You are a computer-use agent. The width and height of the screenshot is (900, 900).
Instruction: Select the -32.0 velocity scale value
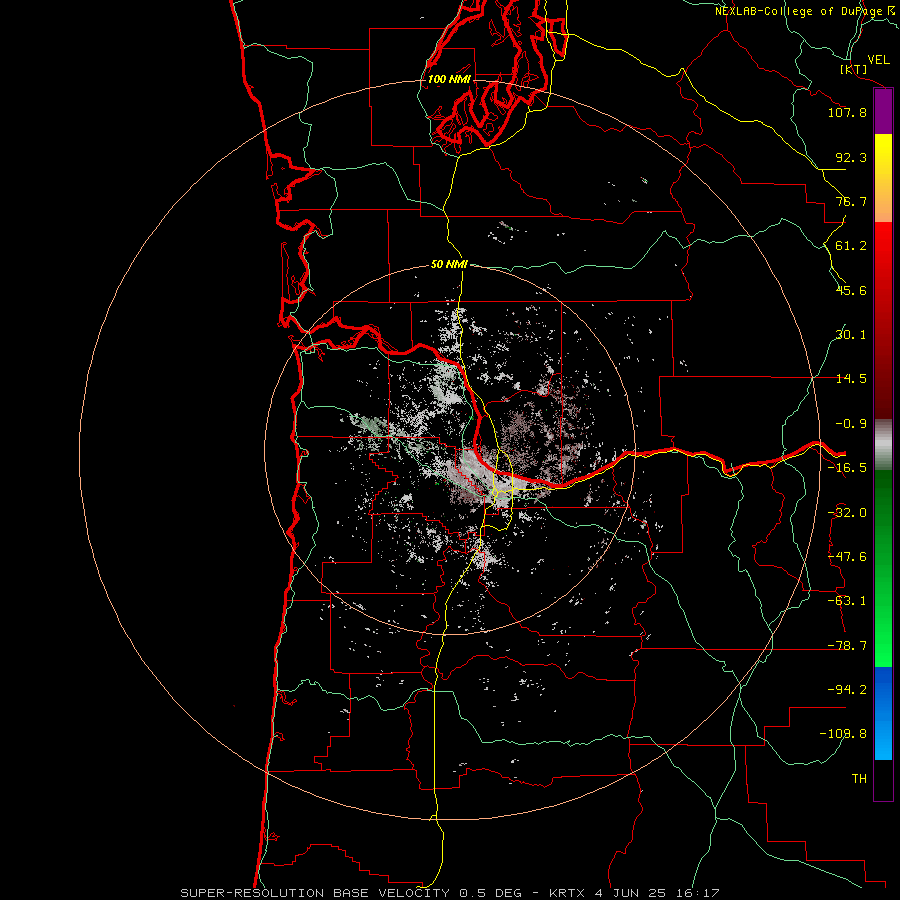coord(847,513)
